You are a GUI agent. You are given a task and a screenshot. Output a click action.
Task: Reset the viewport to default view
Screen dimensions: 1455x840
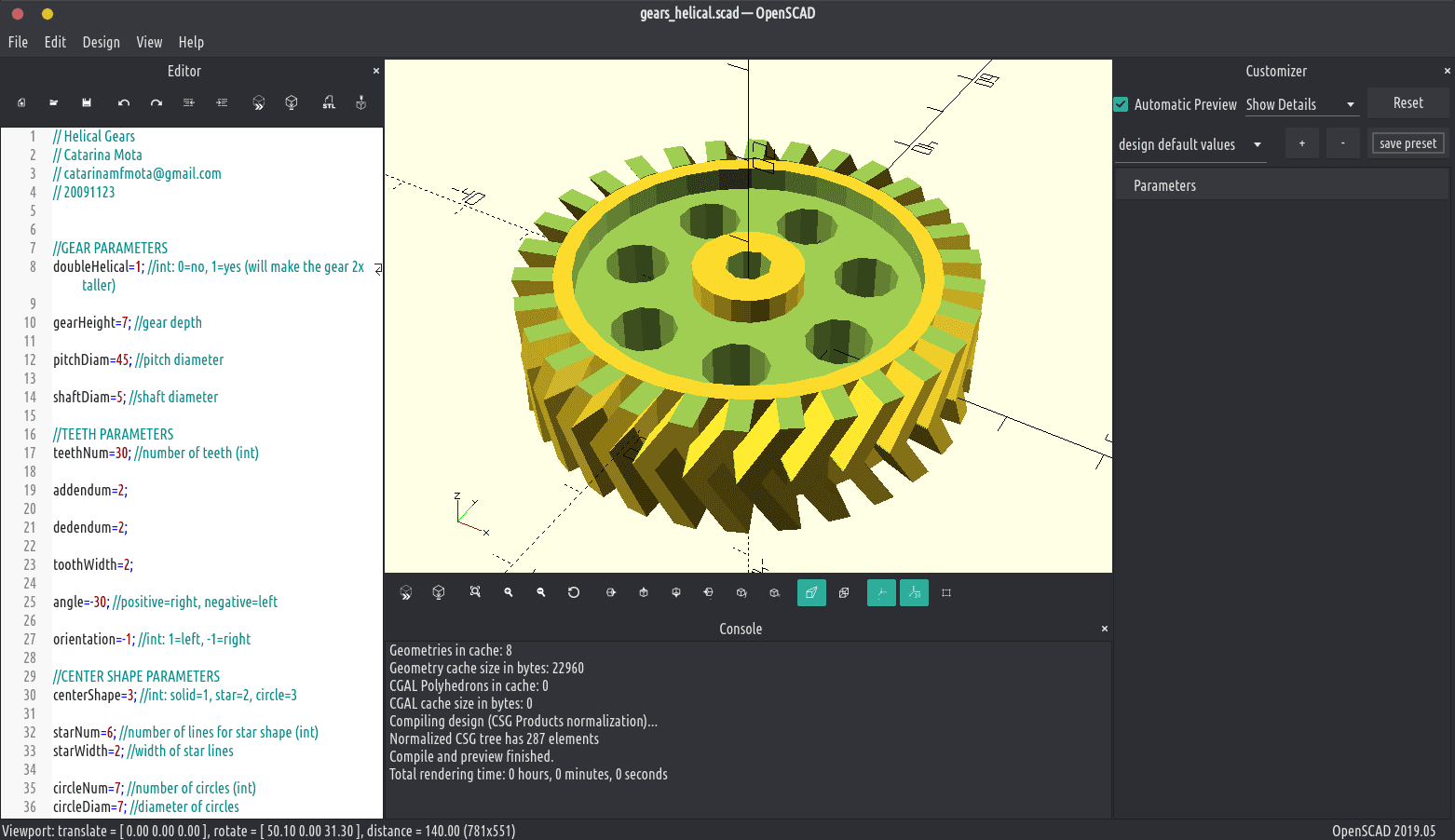coord(573,592)
